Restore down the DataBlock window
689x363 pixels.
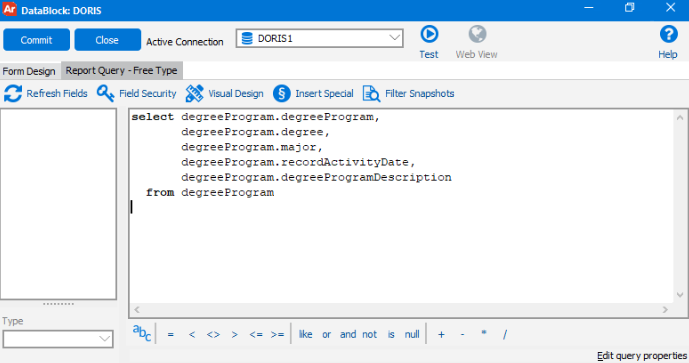coord(630,7)
